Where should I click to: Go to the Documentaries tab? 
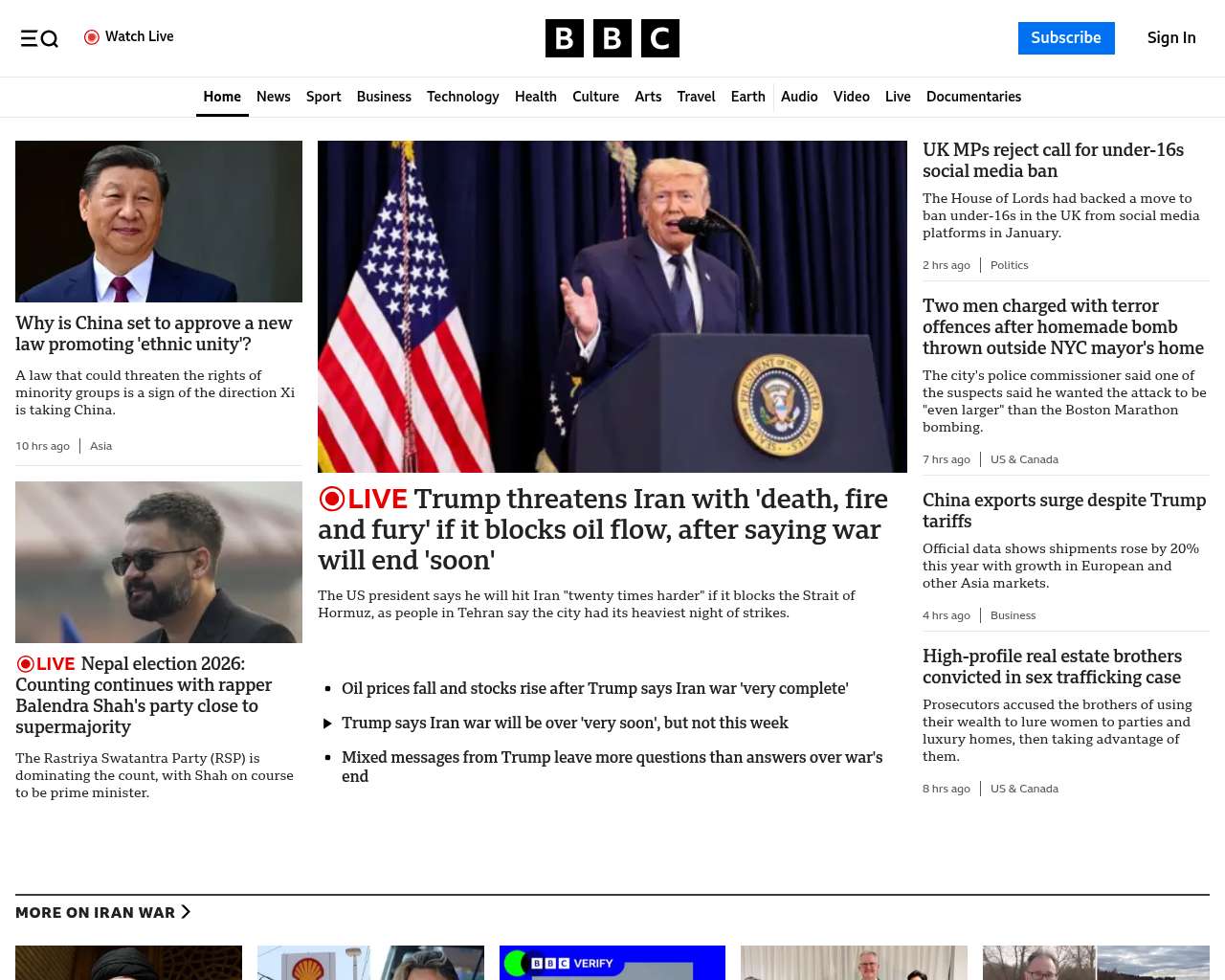(973, 97)
